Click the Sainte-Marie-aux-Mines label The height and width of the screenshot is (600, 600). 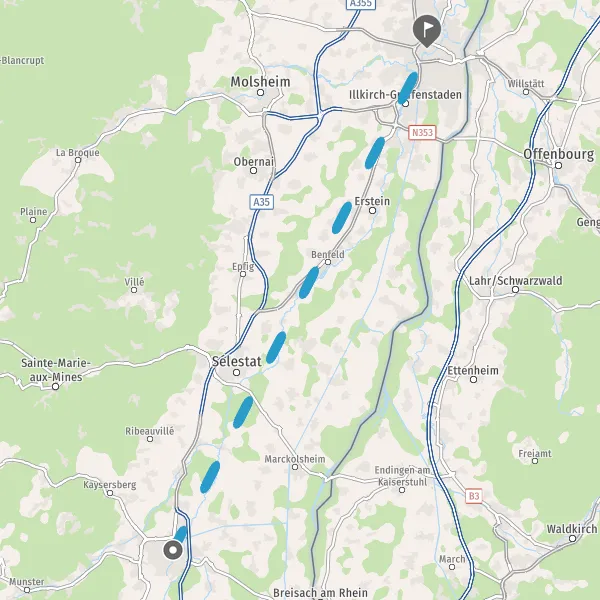click(x=56, y=370)
